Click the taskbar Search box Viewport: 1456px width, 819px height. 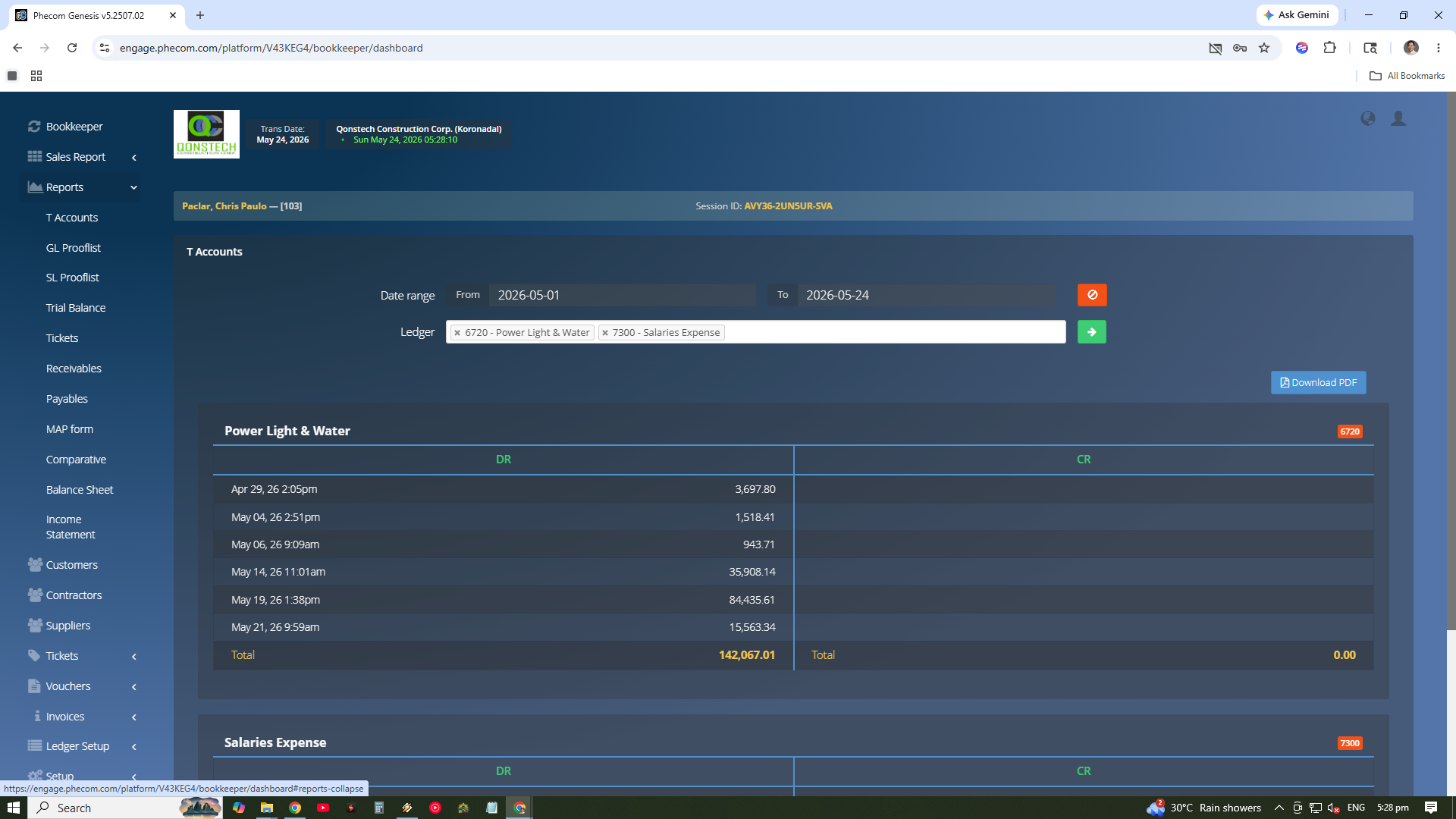pos(125,808)
